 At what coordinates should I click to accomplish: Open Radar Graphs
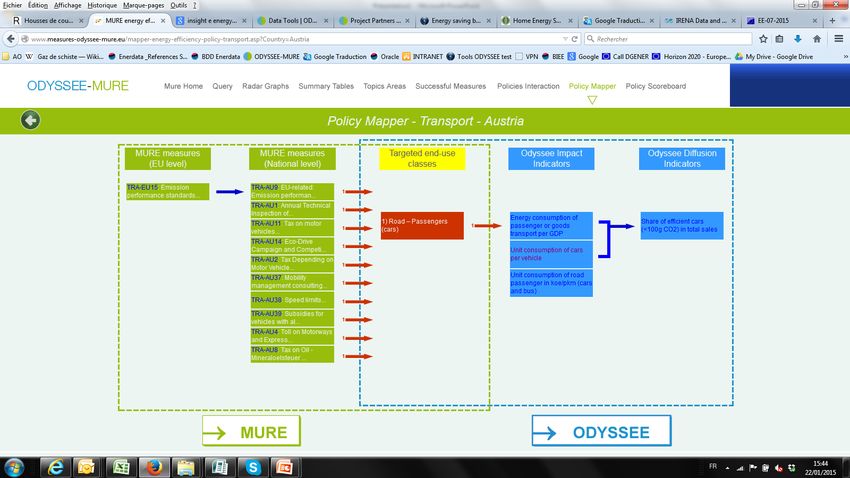266,86
